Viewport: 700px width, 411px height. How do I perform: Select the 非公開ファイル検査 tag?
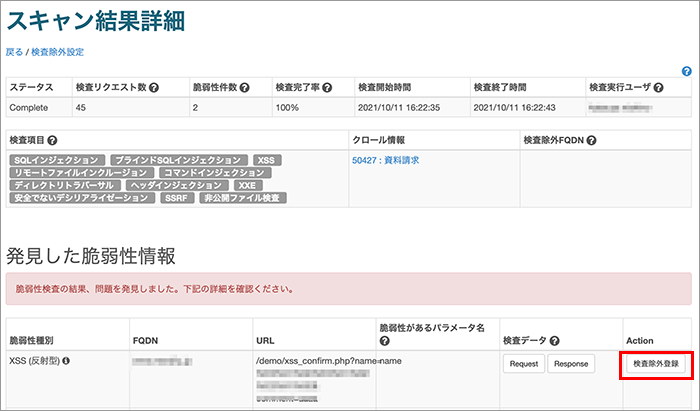click(243, 198)
